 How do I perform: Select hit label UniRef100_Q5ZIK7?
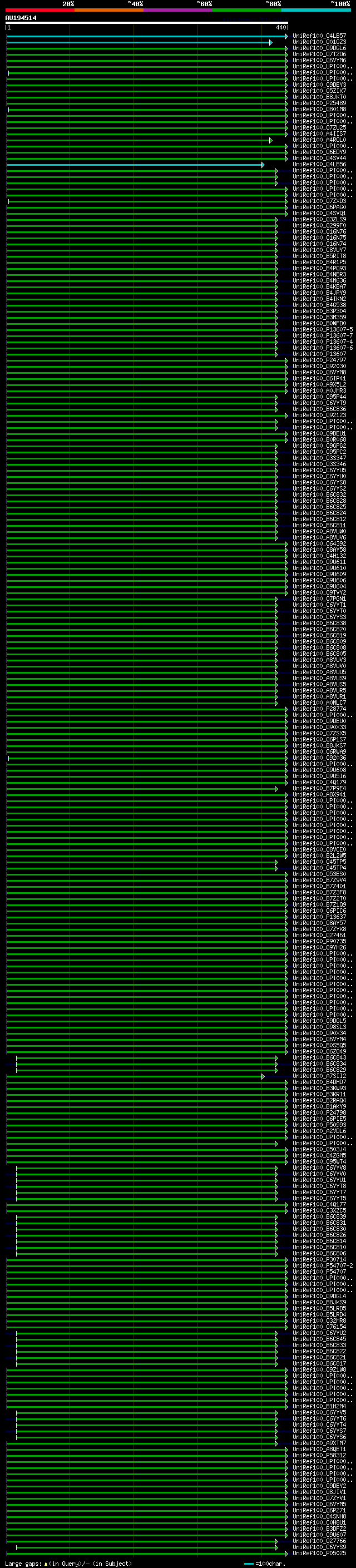[x=319, y=91]
